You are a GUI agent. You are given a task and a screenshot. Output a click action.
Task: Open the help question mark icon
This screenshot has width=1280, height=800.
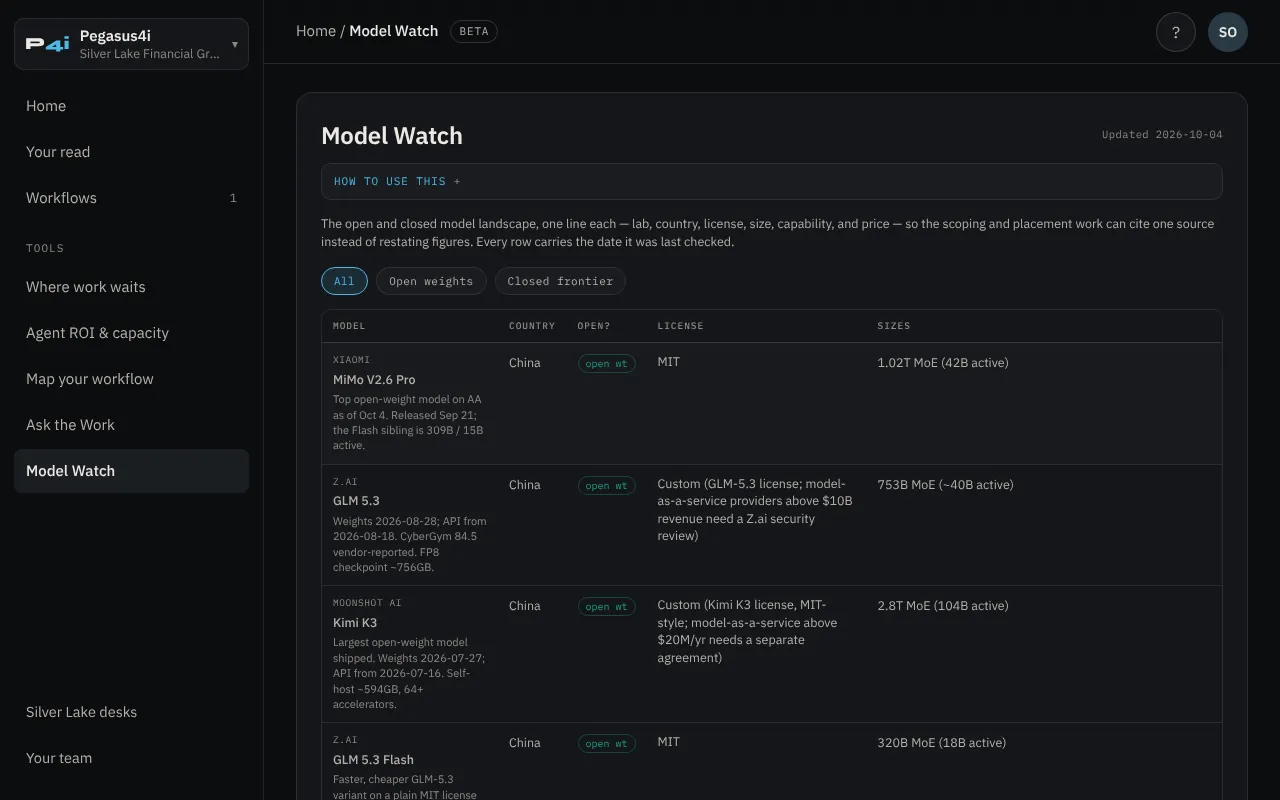click(x=1176, y=32)
